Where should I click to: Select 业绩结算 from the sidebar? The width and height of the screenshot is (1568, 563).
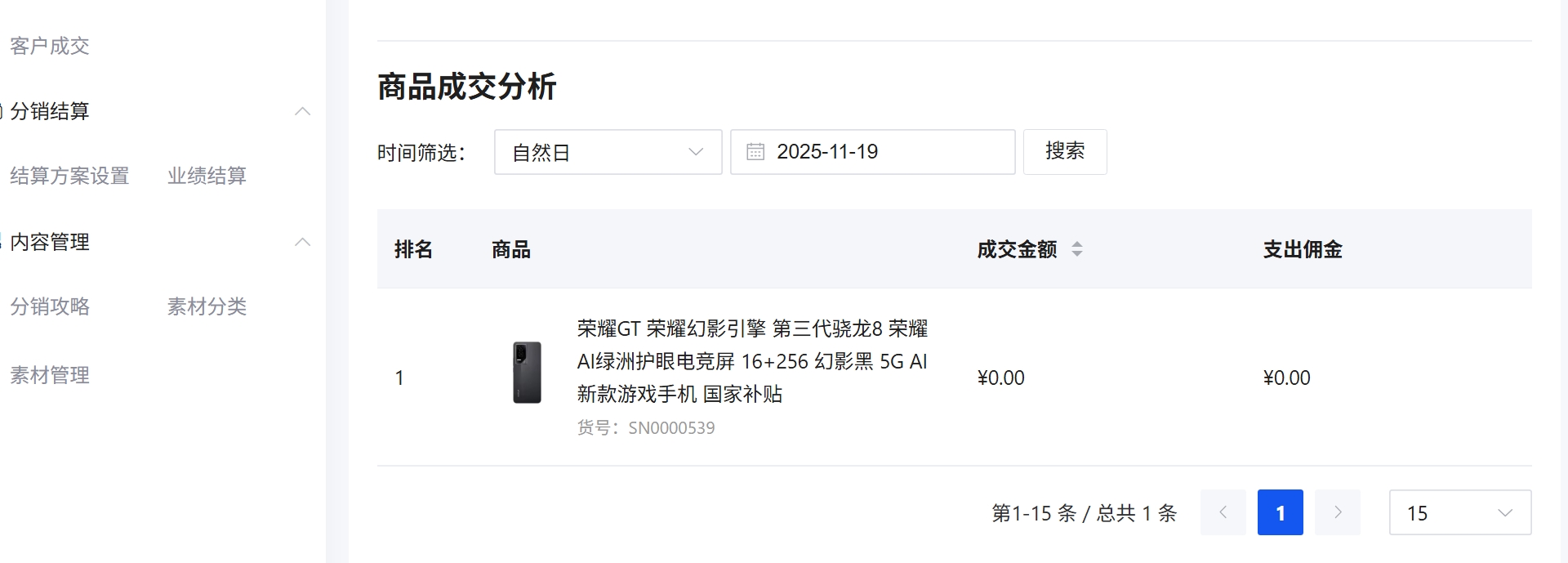tap(207, 175)
